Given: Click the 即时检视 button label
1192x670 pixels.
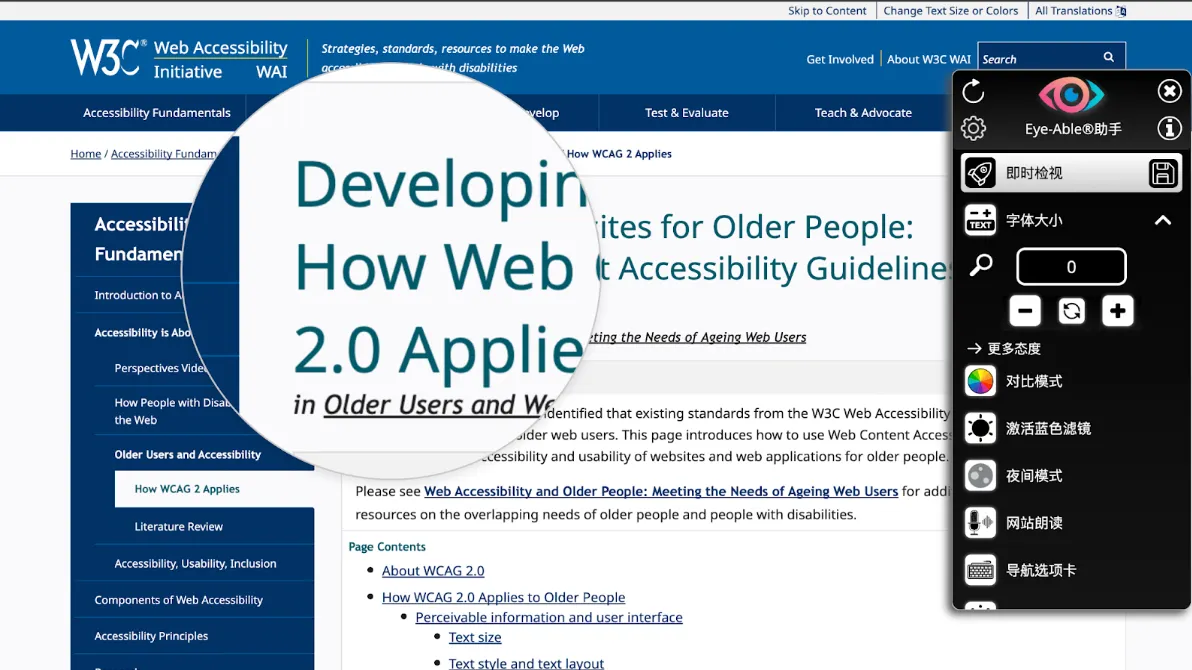Looking at the screenshot, I should pyautogui.click(x=1034, y=173).
